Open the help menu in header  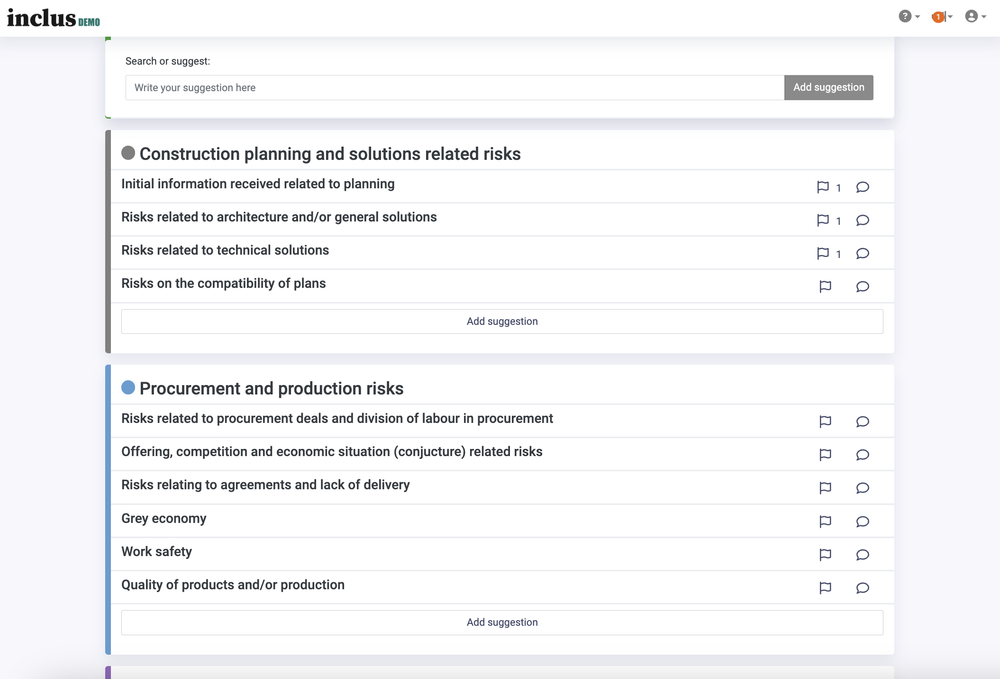click(x=909, y=17)
